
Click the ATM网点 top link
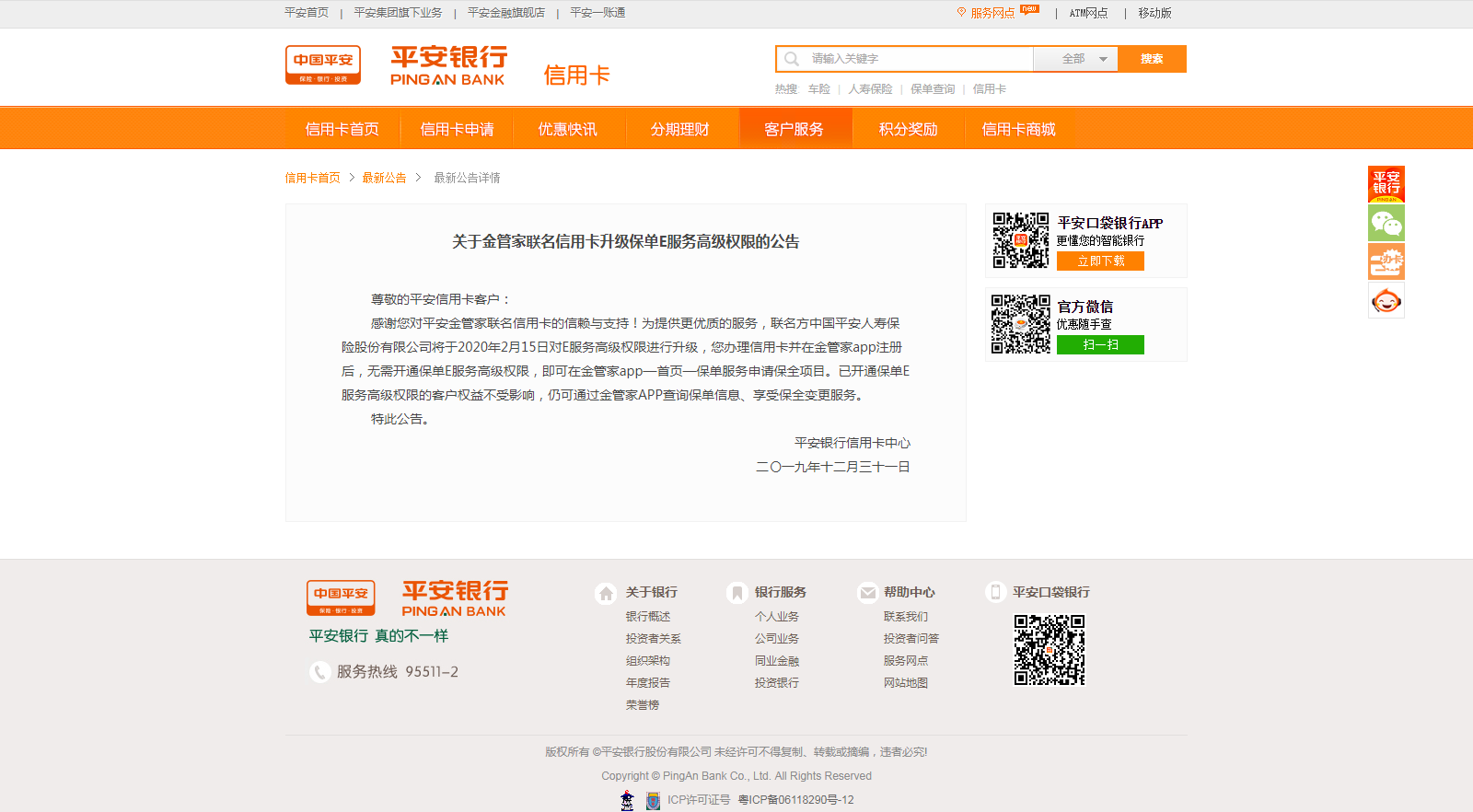pos(1088,13)
